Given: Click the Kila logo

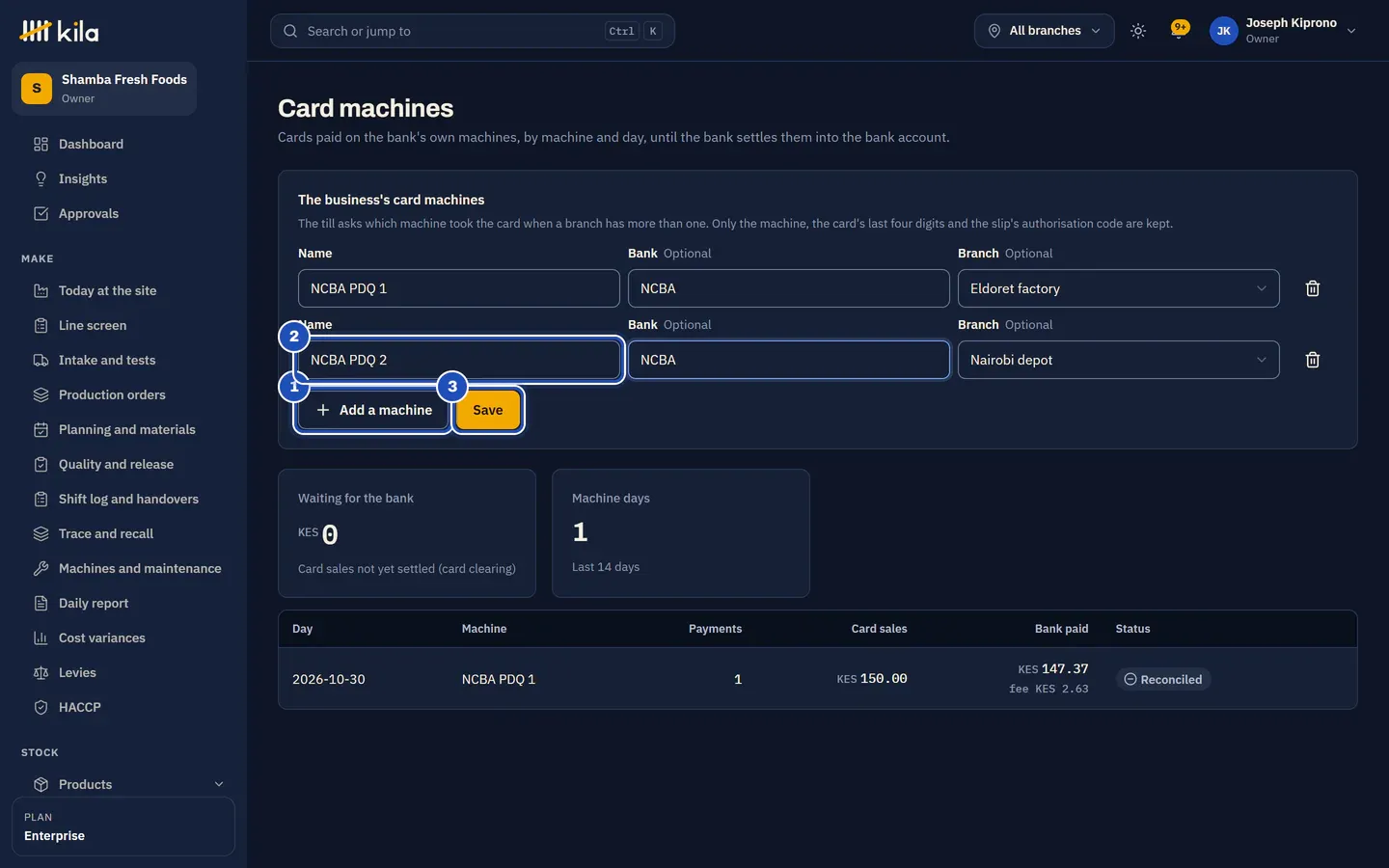Looking at the screenshot, I should point(59,31).
